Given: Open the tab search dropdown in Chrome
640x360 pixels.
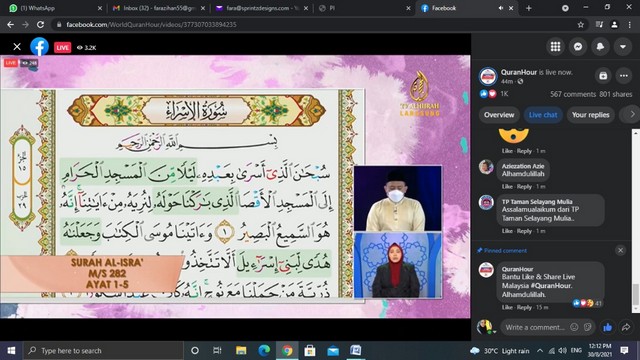Looking at the screenshot, I should pos(565,8).
